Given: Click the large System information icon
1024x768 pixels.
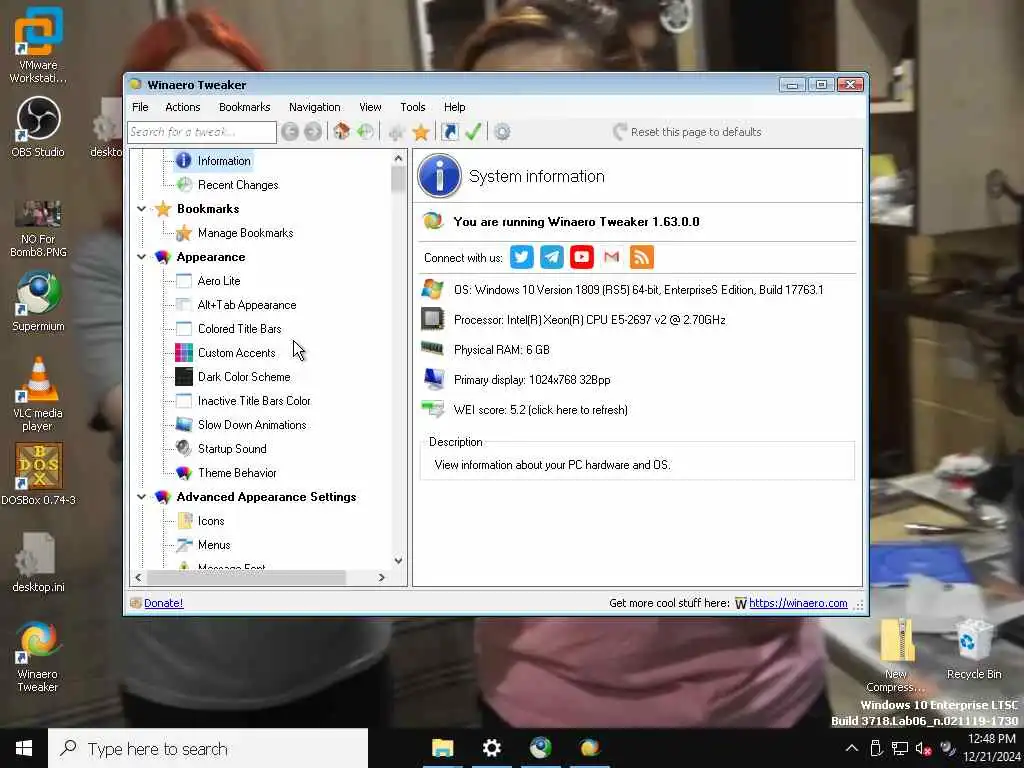Looking at the screenshot, I should coord(439,176).
